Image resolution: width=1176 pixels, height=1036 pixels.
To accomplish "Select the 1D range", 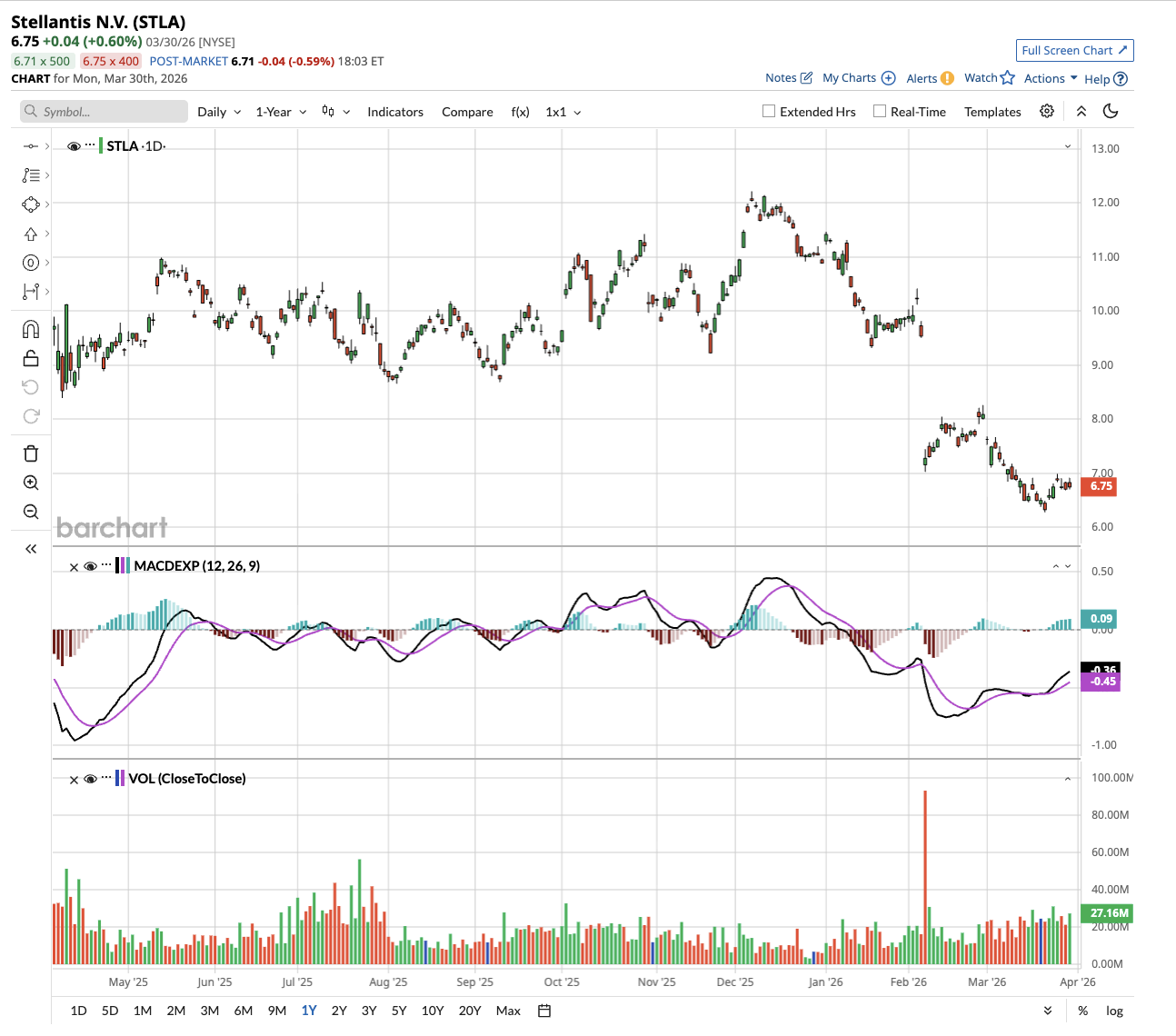I will tap(79, 1011).
